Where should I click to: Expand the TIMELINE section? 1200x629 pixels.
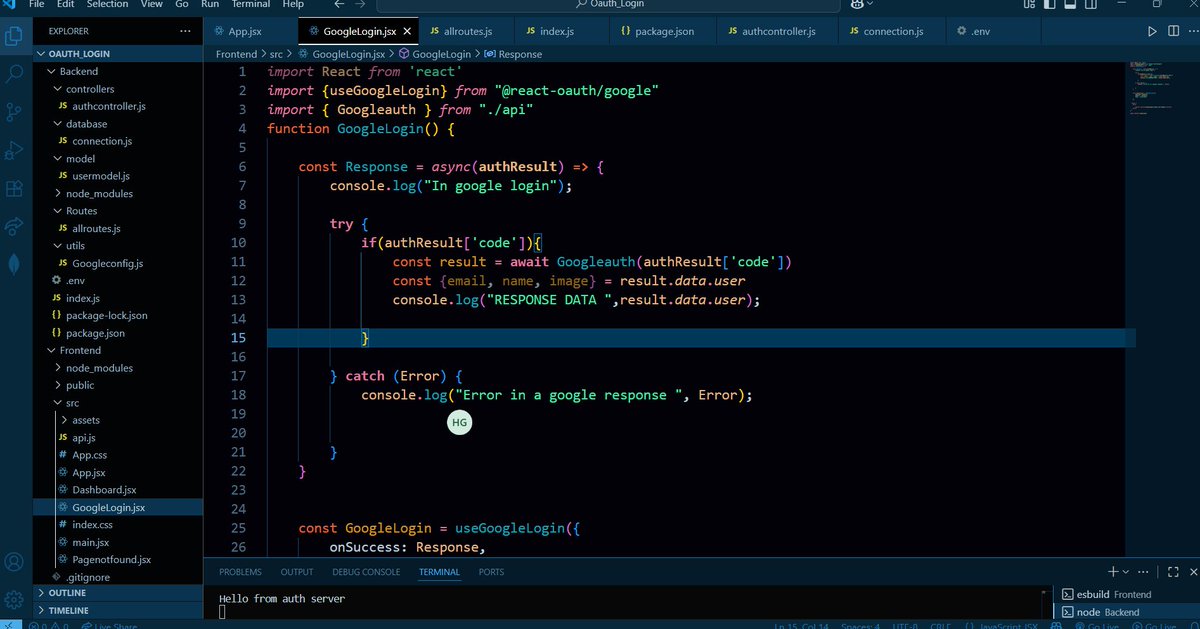pyautogui.click(x=118, y=610)
